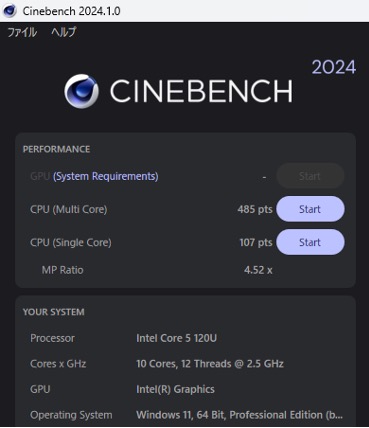Start the CPU Multi Core benchmark
The width and height of the screenshot is (369, 428).
click(310, 209)
